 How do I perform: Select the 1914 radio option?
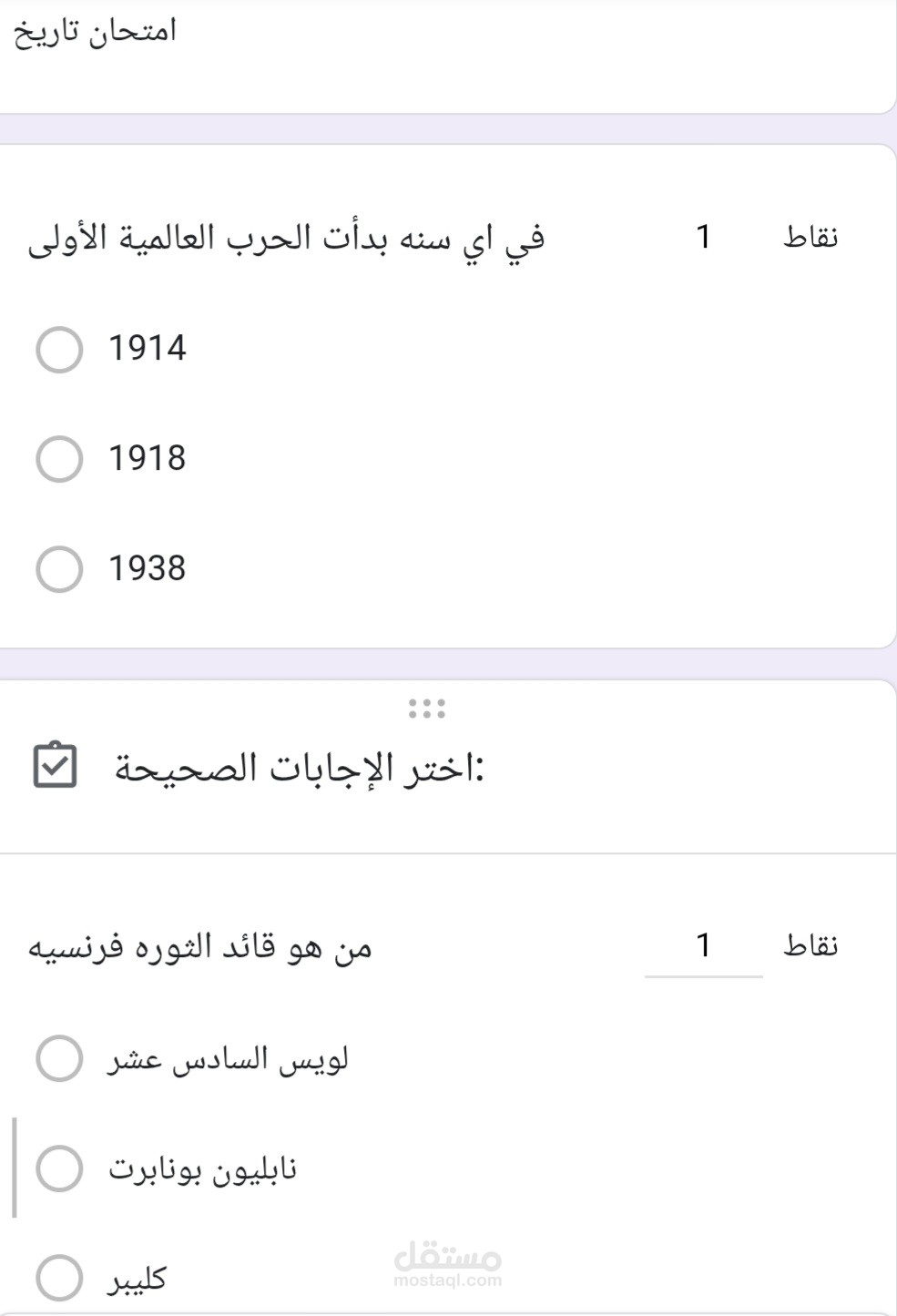pyautogui.click(x=59, y=350)
